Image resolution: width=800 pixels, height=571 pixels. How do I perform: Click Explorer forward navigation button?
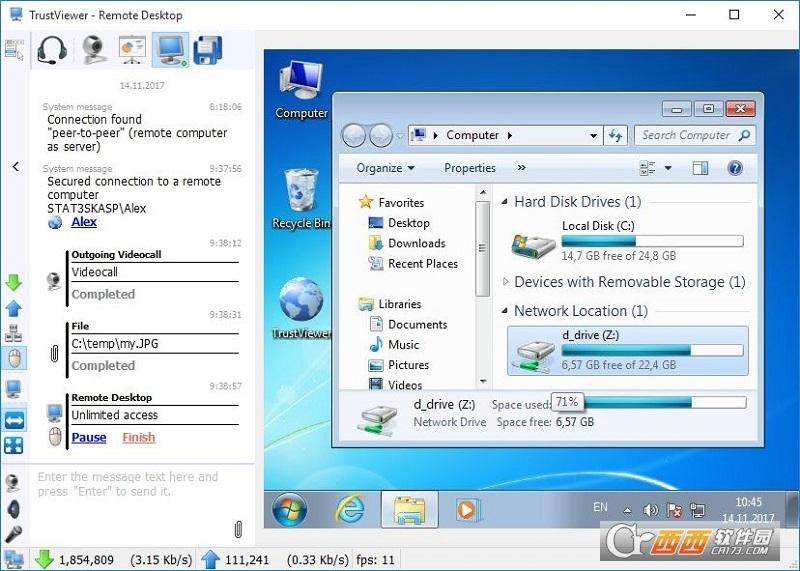click(x=381, y=136)
